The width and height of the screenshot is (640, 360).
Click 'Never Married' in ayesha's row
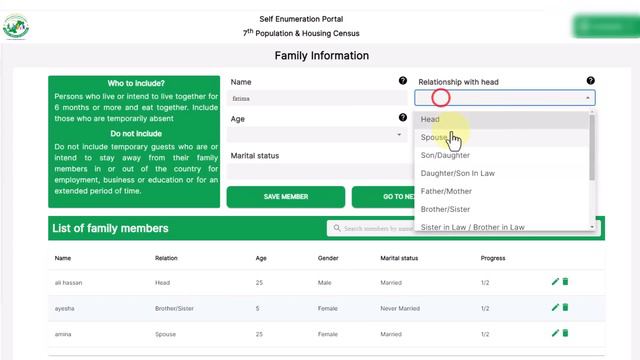pos(400,309)
